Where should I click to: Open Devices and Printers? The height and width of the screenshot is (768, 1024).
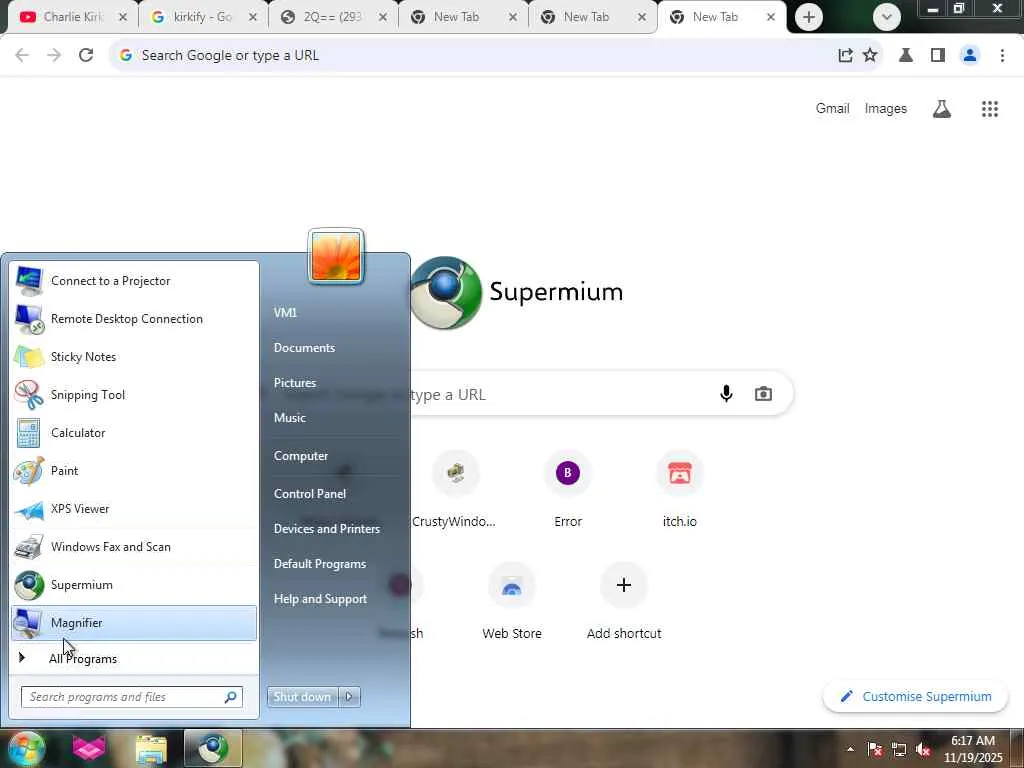click(327, 529)
